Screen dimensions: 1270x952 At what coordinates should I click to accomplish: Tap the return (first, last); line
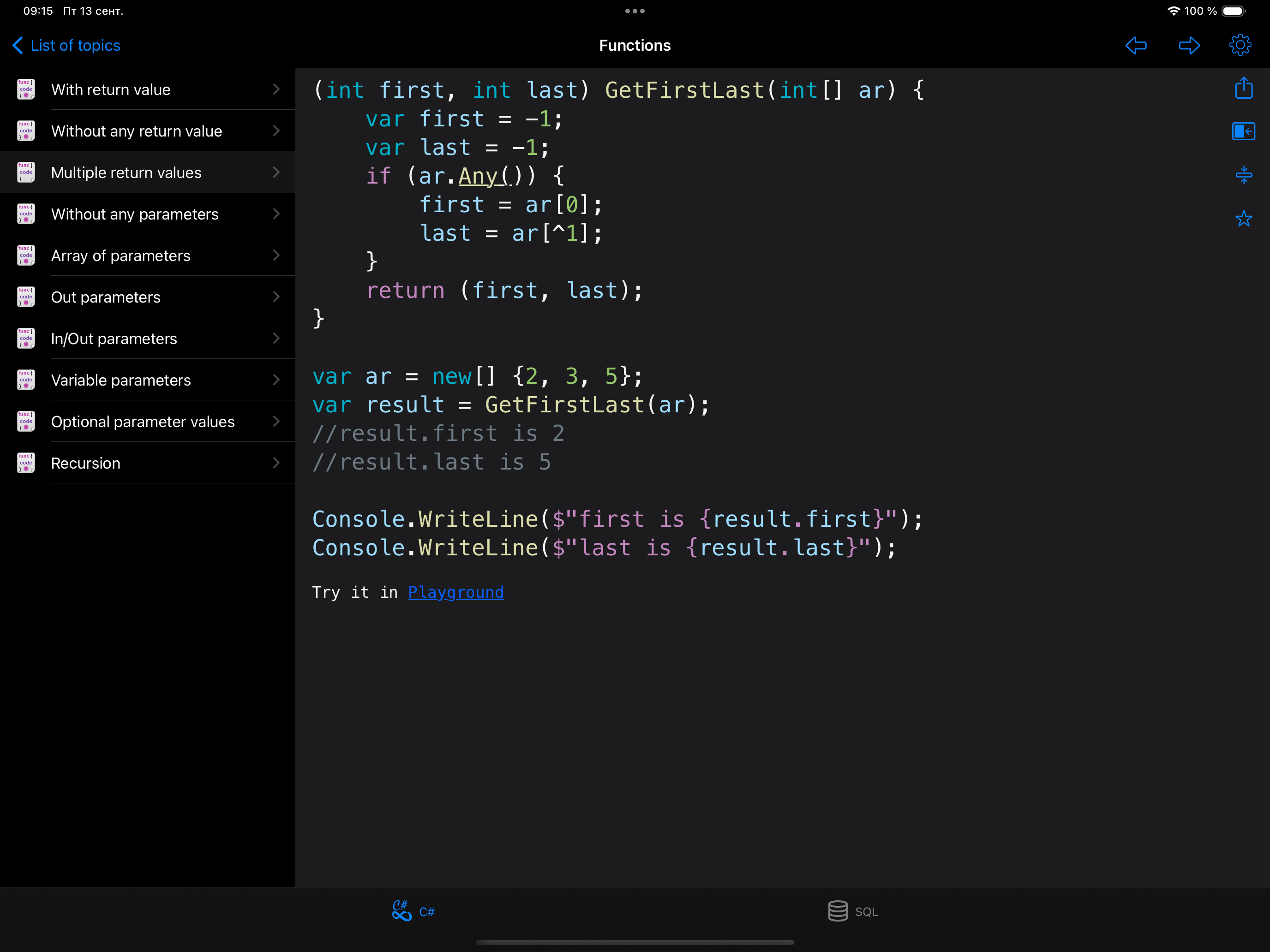tap(505, 291)
